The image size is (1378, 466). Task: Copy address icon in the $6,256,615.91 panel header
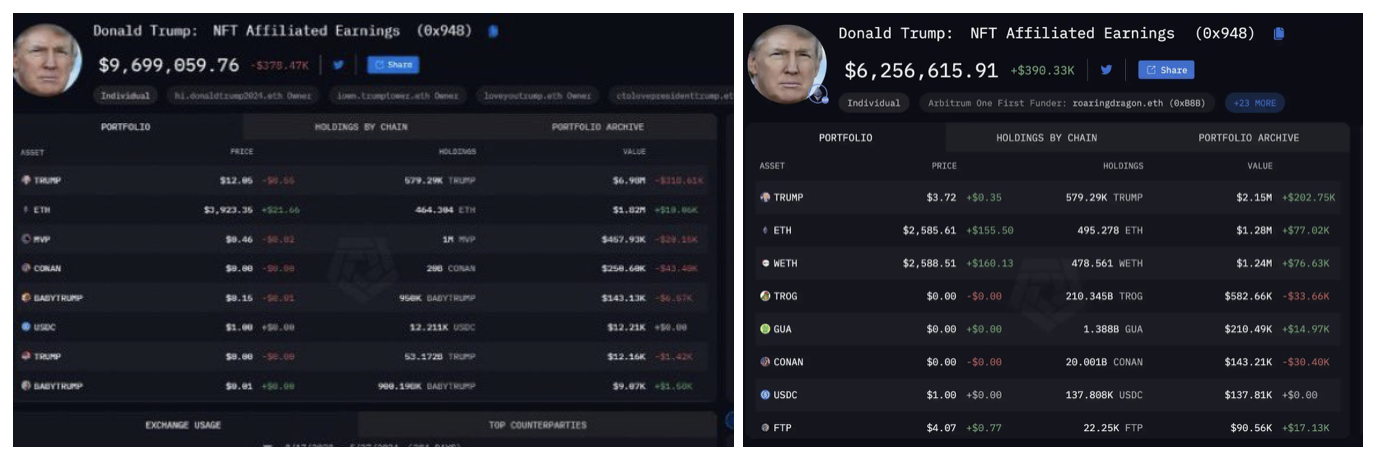(1278, 33)
